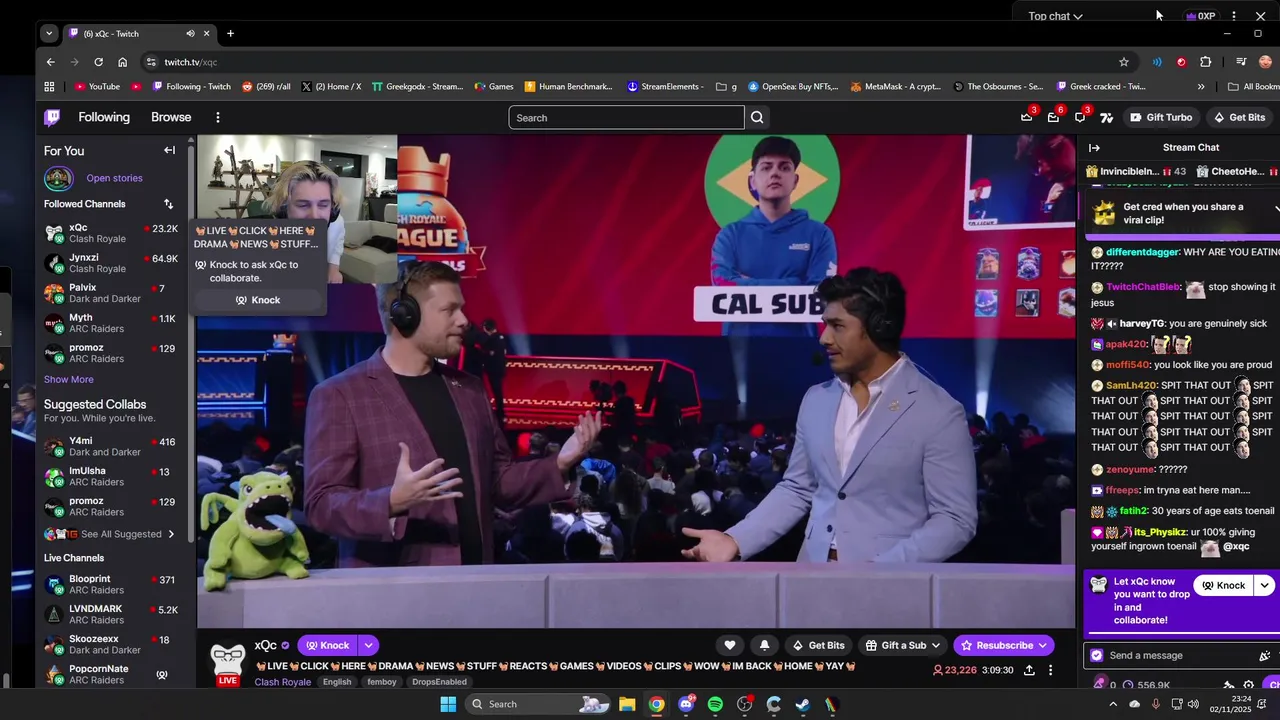Open Twitch notifications inbox icon
The width and height of the screenshot is (1280, 720).
(x=1053, y=117)
